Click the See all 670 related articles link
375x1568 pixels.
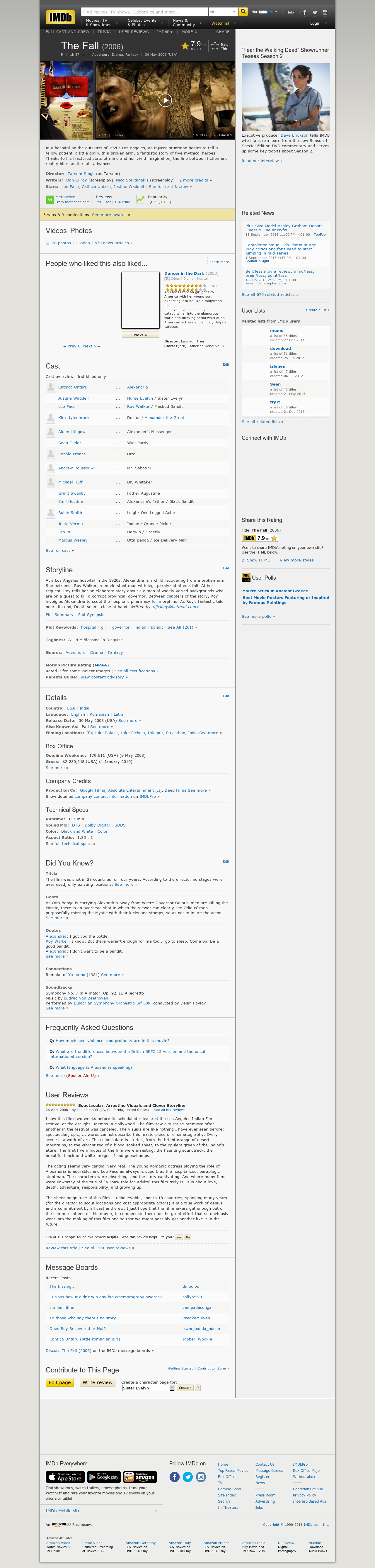[270, 295]
